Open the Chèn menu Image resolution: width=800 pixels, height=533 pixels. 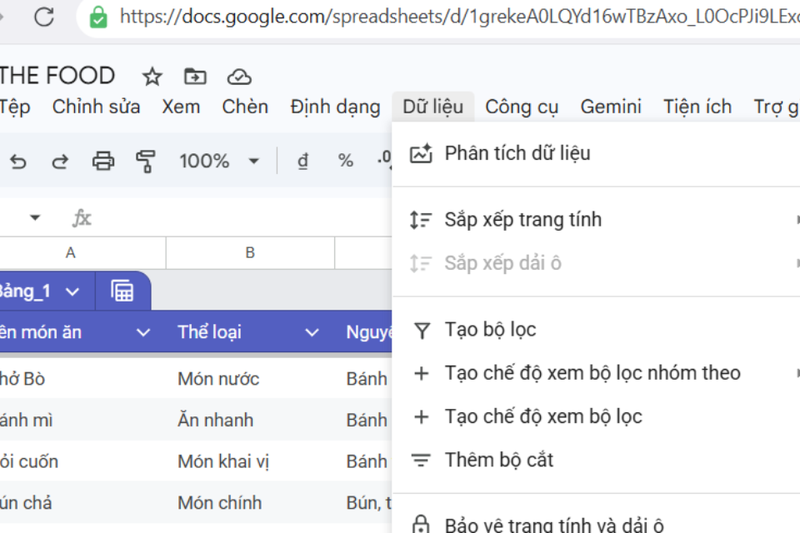(x=245, y=107)
